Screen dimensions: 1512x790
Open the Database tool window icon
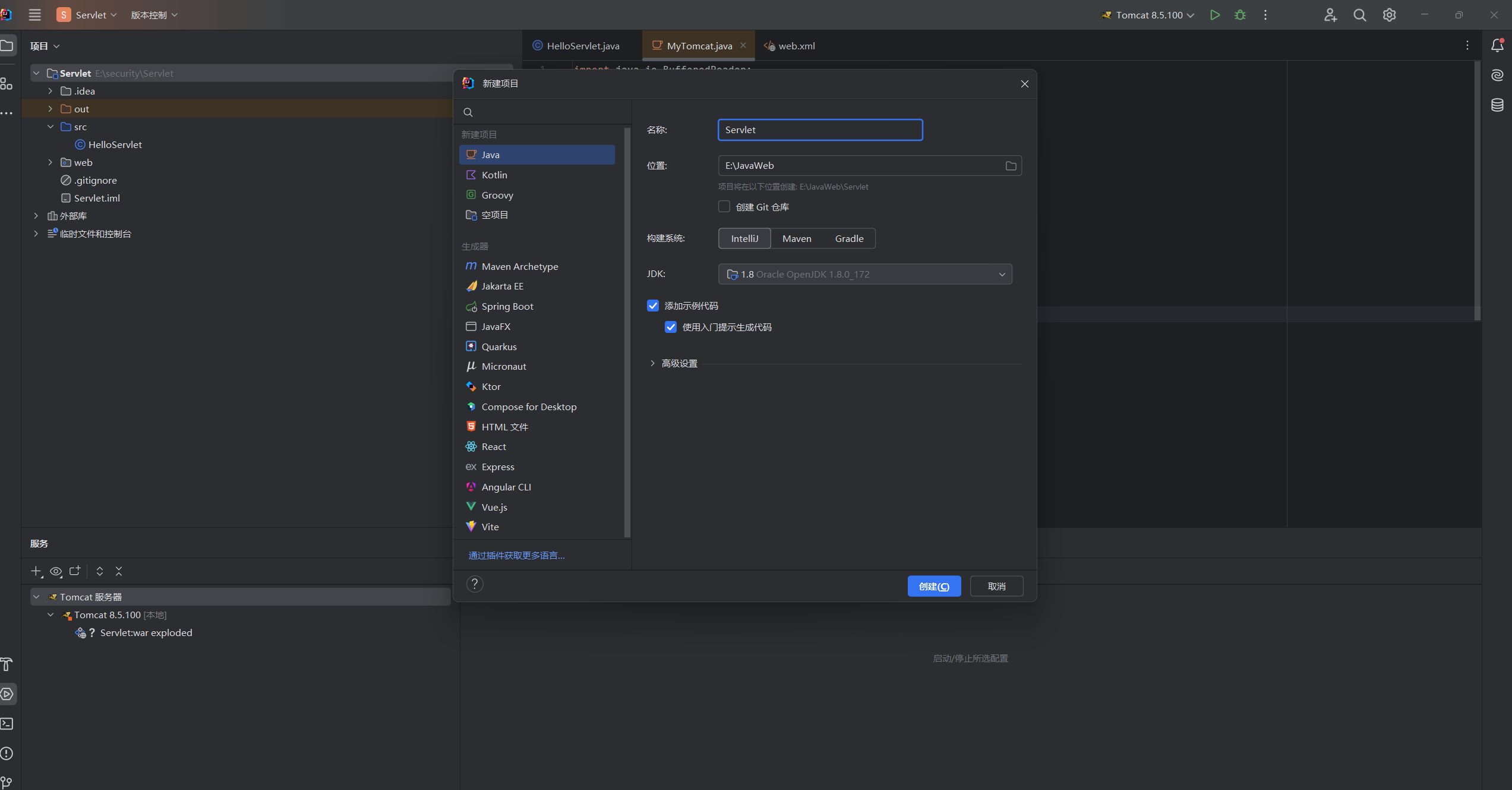coord(1497,105)
